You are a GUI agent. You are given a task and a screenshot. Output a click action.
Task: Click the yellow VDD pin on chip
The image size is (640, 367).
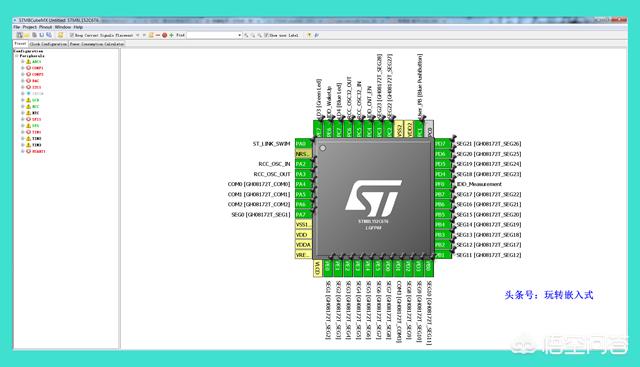(x=303, y=235)
